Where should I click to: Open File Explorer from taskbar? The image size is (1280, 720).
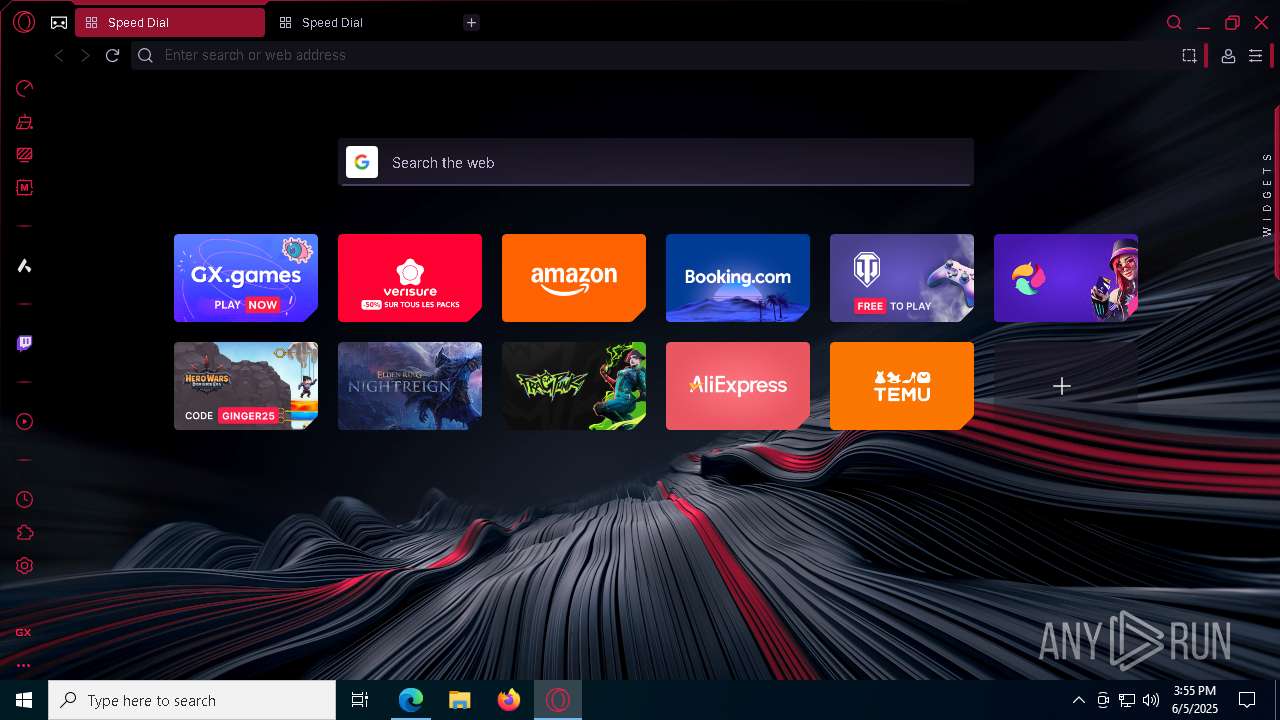pos(460,700)
